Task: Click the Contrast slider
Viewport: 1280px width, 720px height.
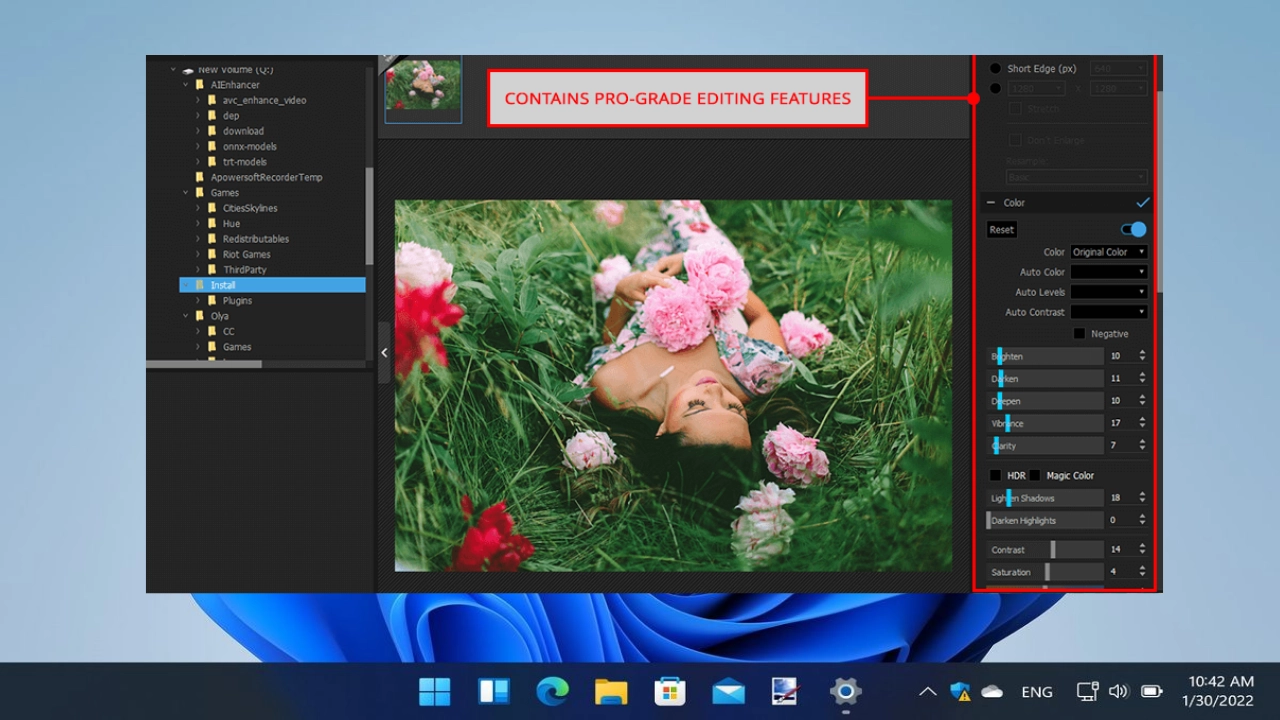Action: [1045, 550]
